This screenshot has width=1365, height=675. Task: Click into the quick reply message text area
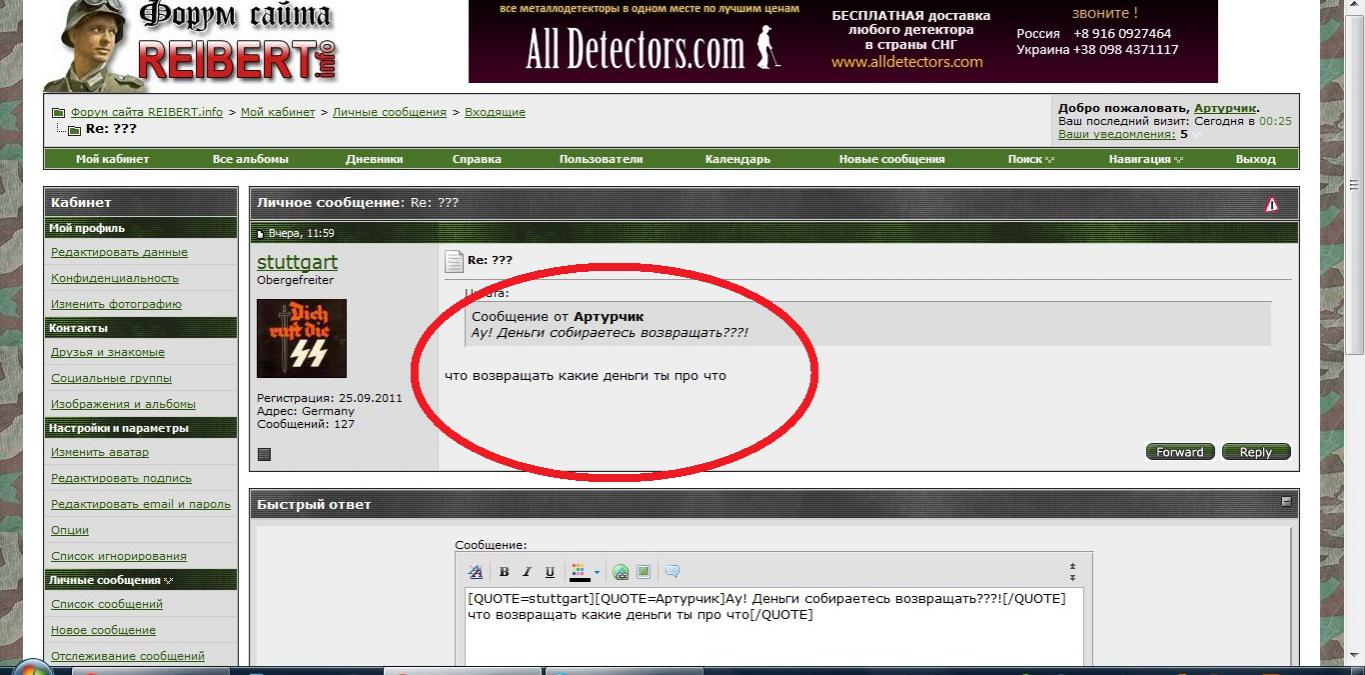click(x=774, y=628)
